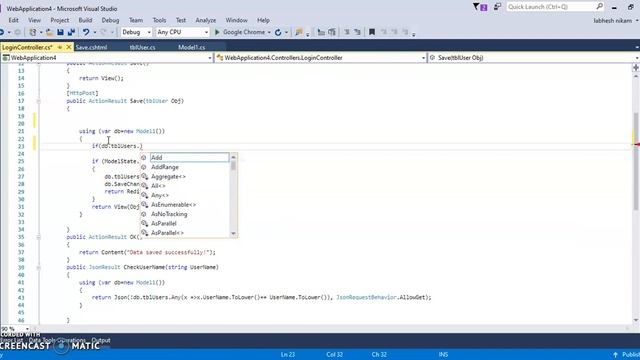Click the Navigate Backward arrow icon

click(2, 32)
